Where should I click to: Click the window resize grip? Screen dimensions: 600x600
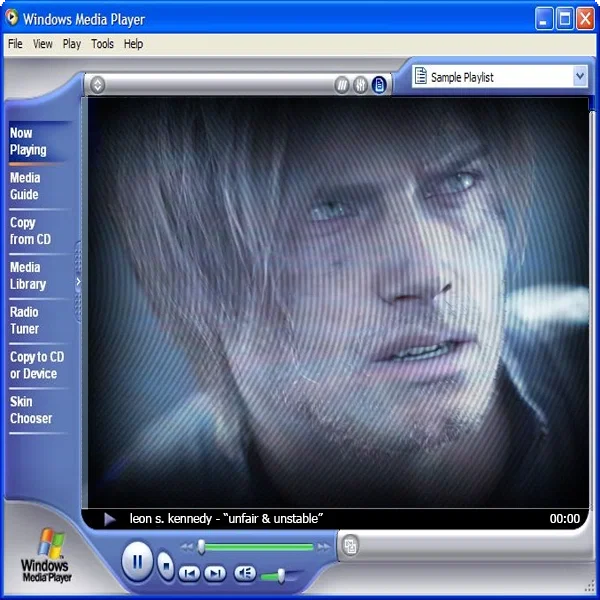pos(591,586)
